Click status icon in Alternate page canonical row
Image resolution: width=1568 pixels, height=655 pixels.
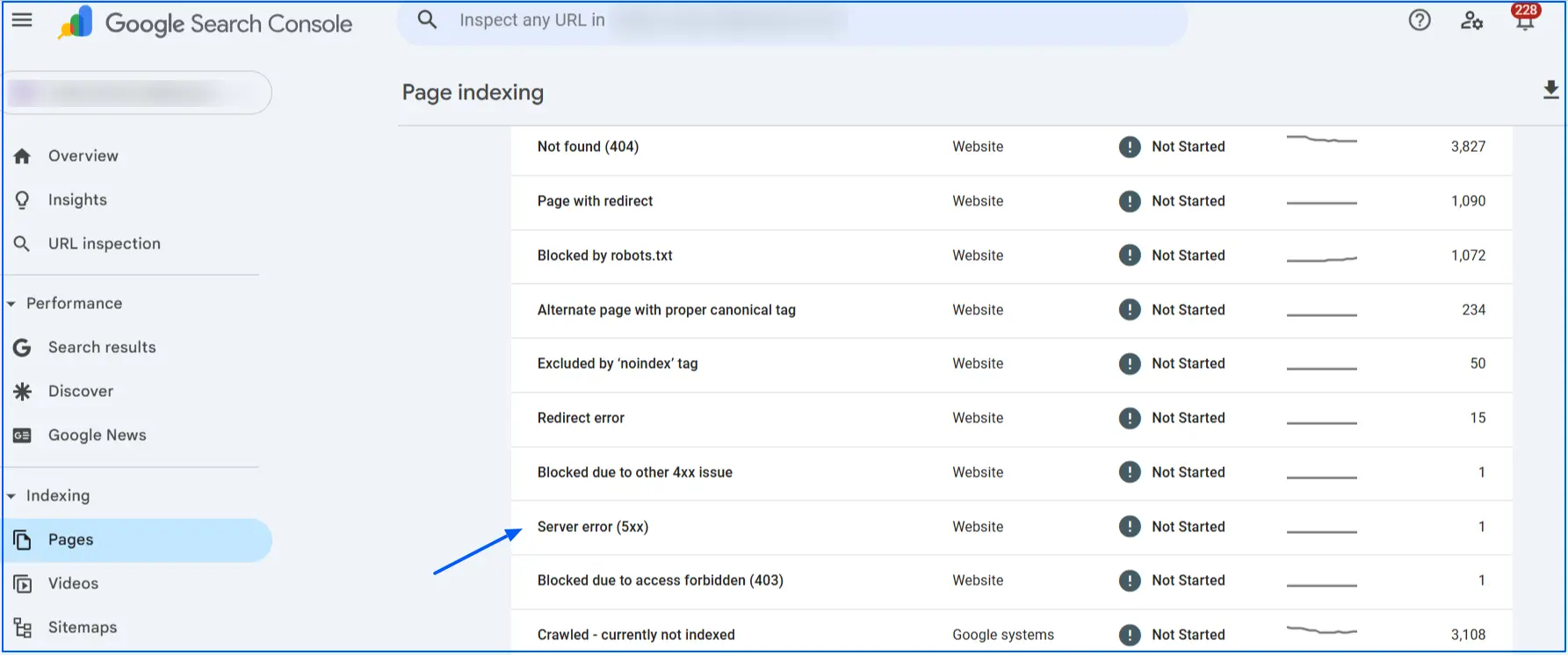click(x=1130, y=310)
